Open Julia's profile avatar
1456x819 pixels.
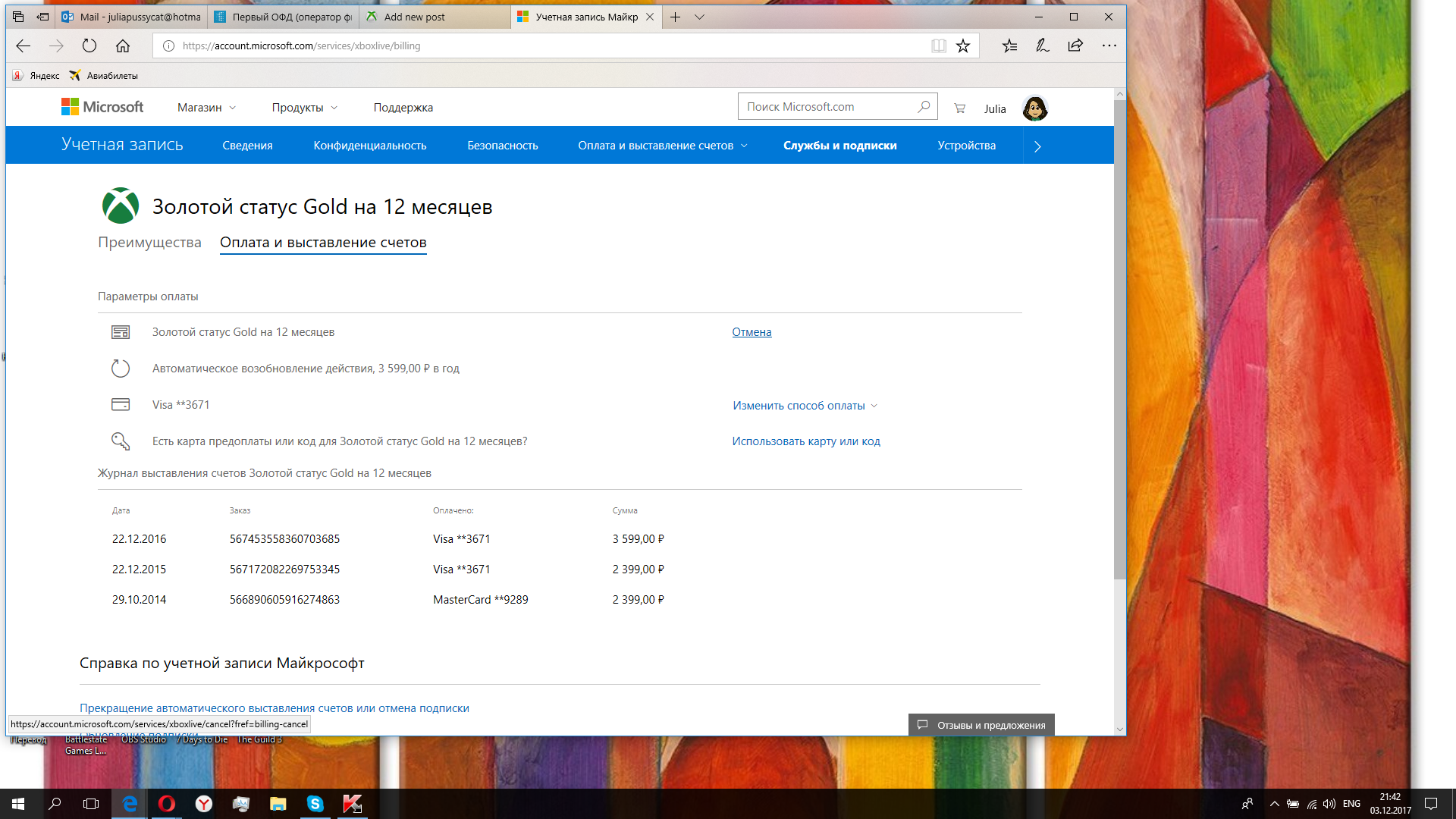pyautogui.click(x=1034, y=108)
